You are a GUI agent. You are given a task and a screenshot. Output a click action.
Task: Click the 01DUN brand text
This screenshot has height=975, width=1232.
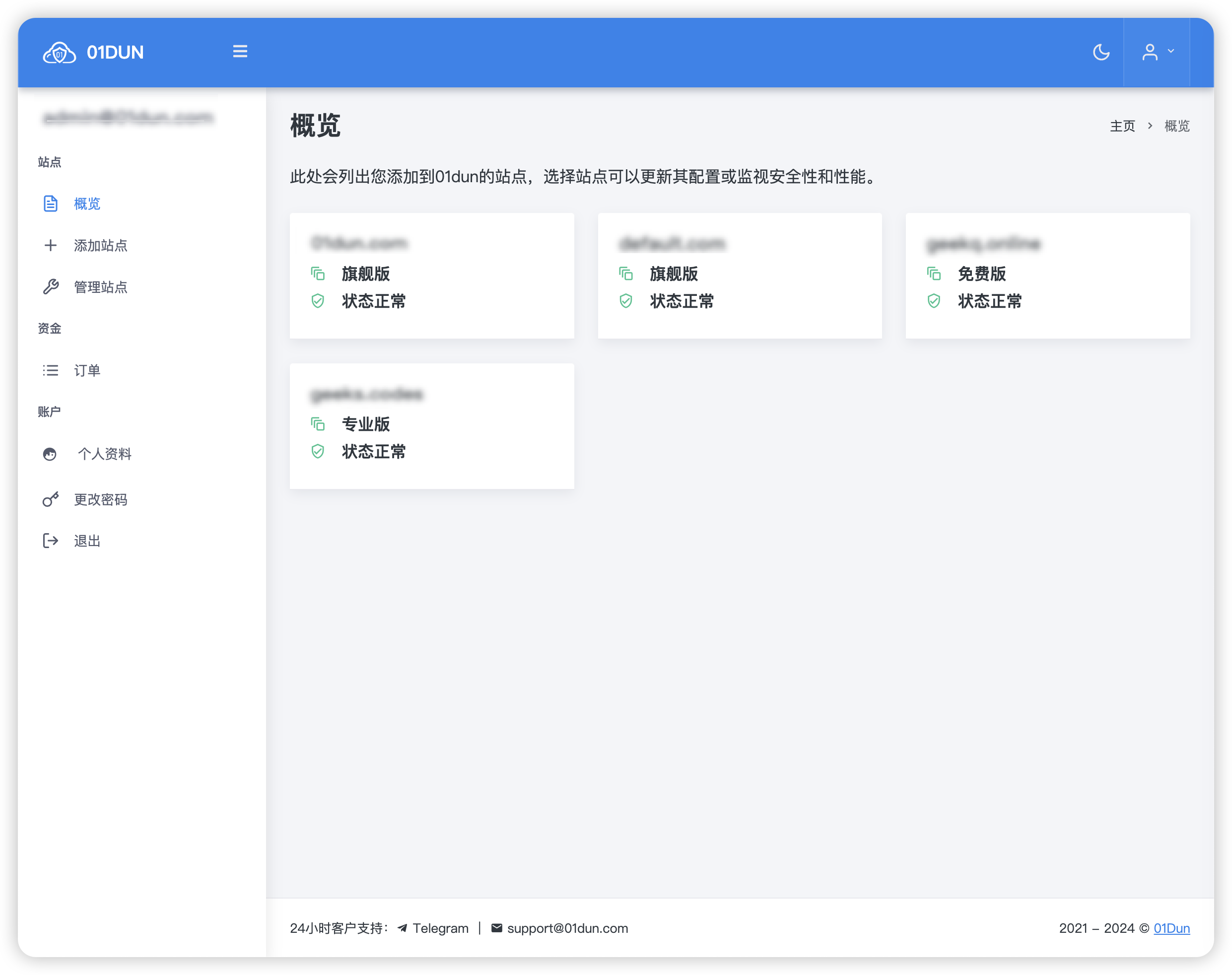click(x=115, y=53)
